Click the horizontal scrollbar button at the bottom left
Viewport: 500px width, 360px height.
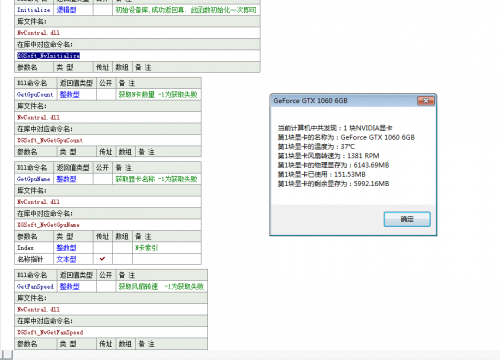coord(7,355)
